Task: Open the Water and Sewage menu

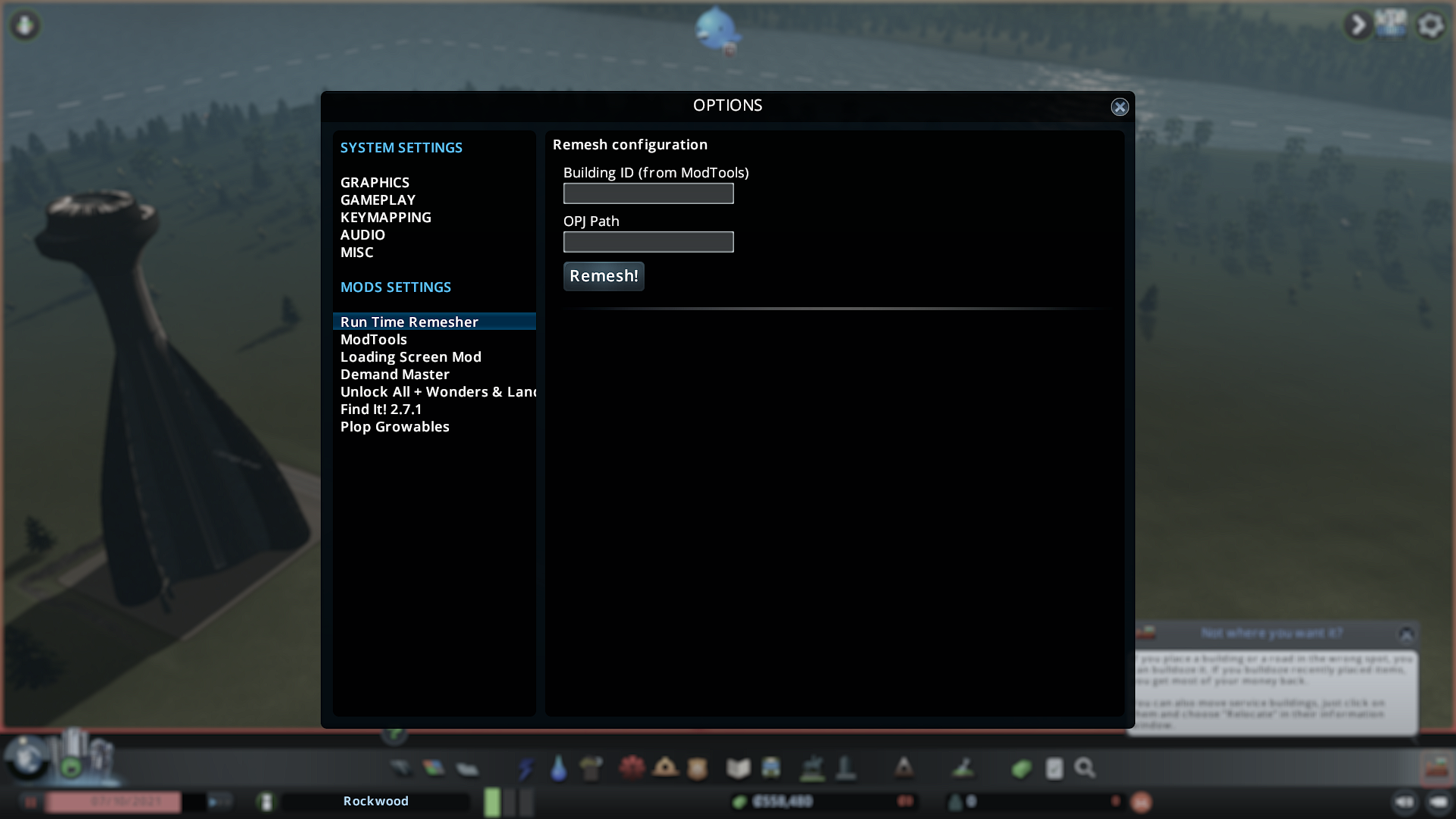Action: [x=558, y=767]
